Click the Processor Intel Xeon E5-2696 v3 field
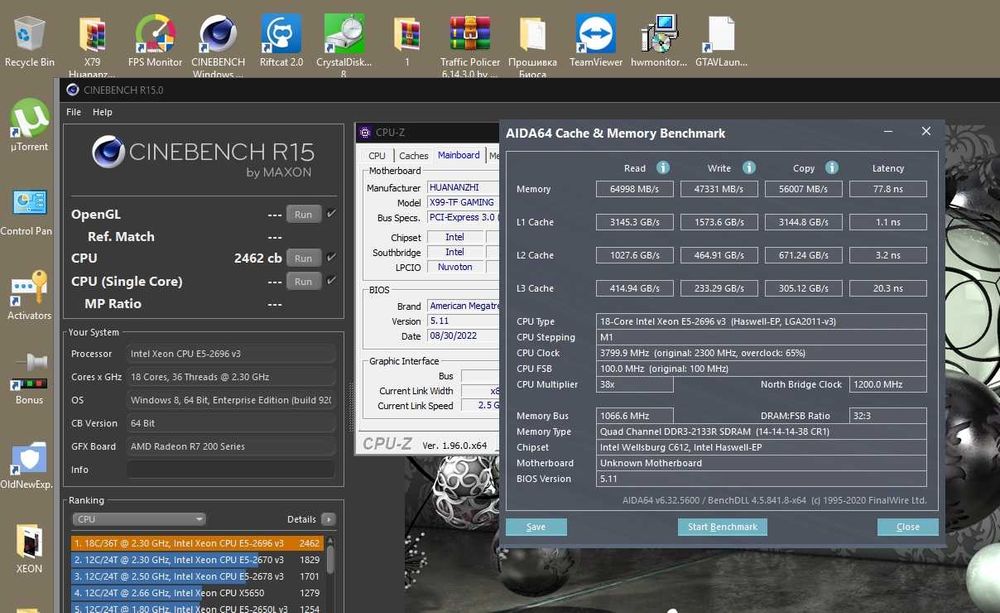The width and height of the screenshot is (1000, 613). [230, 354]
